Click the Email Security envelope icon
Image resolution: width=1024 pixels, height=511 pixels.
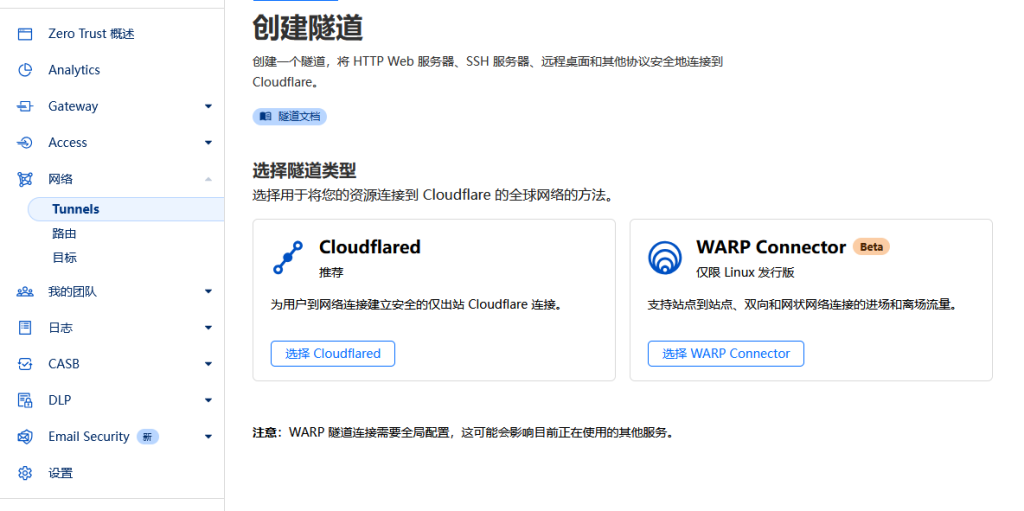[x=25, y=437]
